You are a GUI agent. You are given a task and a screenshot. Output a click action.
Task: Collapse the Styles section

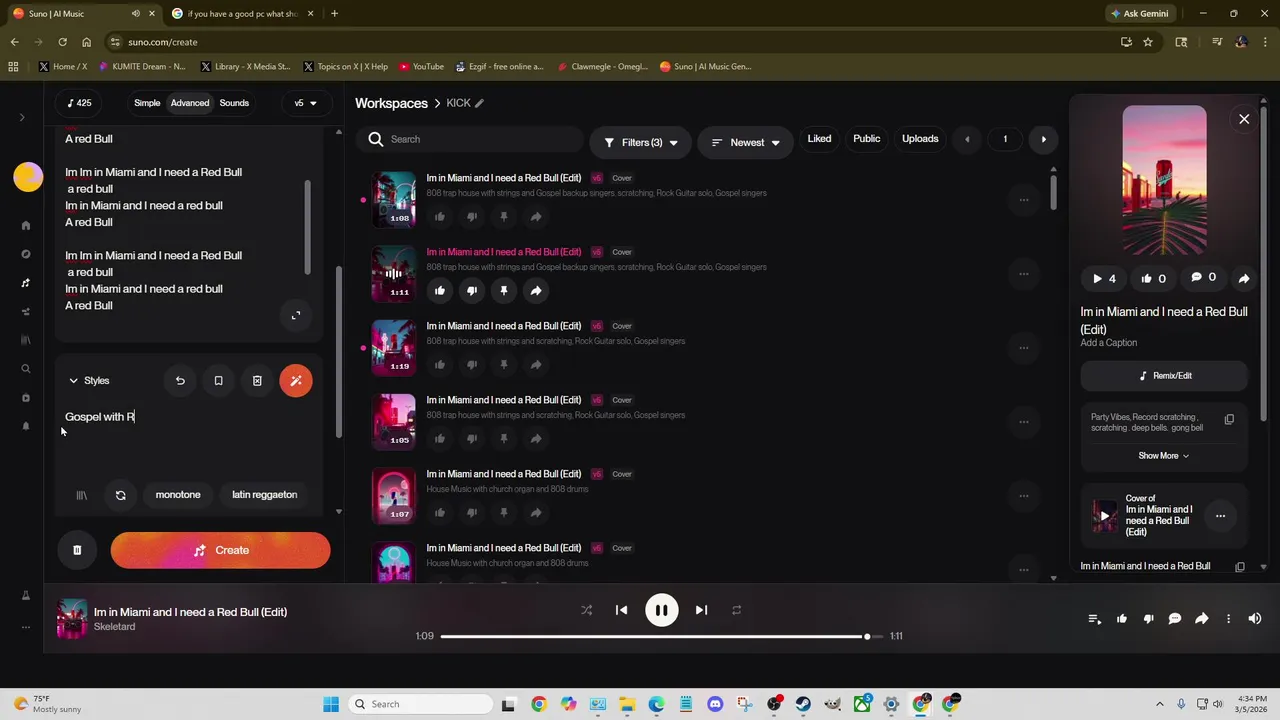89,381
